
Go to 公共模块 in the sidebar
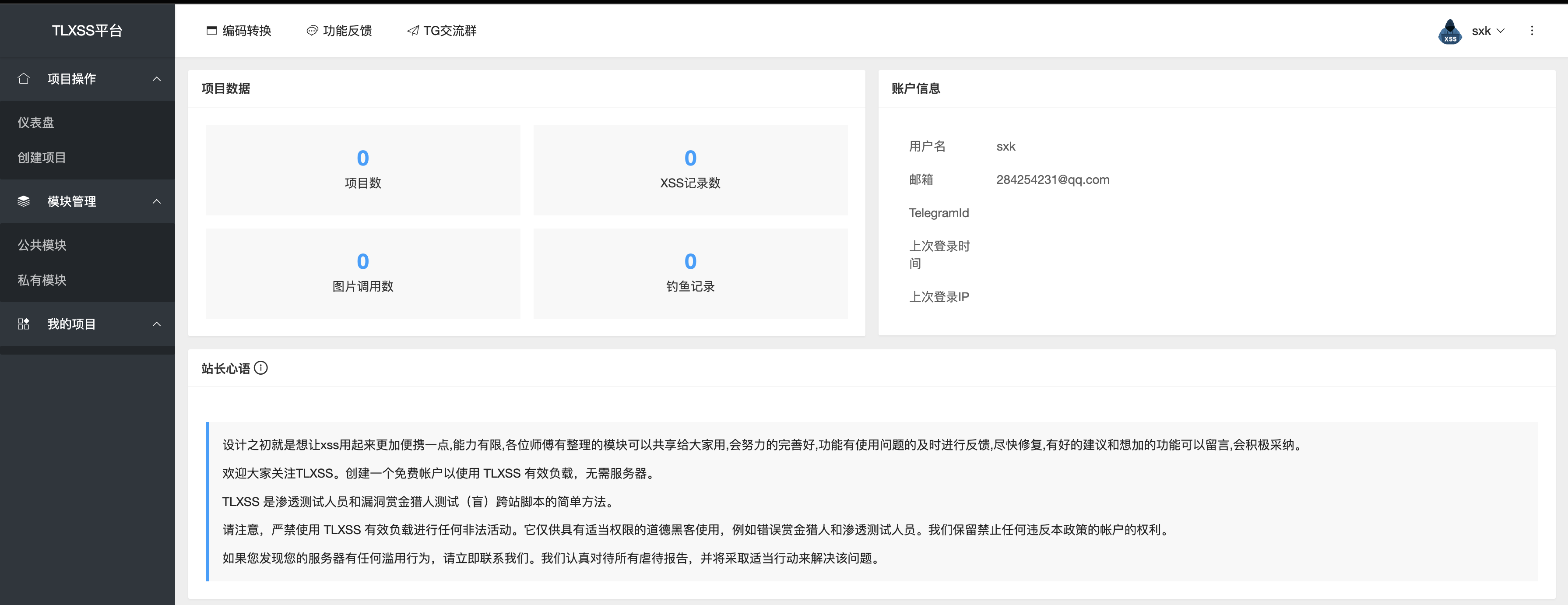coord(42,245)
